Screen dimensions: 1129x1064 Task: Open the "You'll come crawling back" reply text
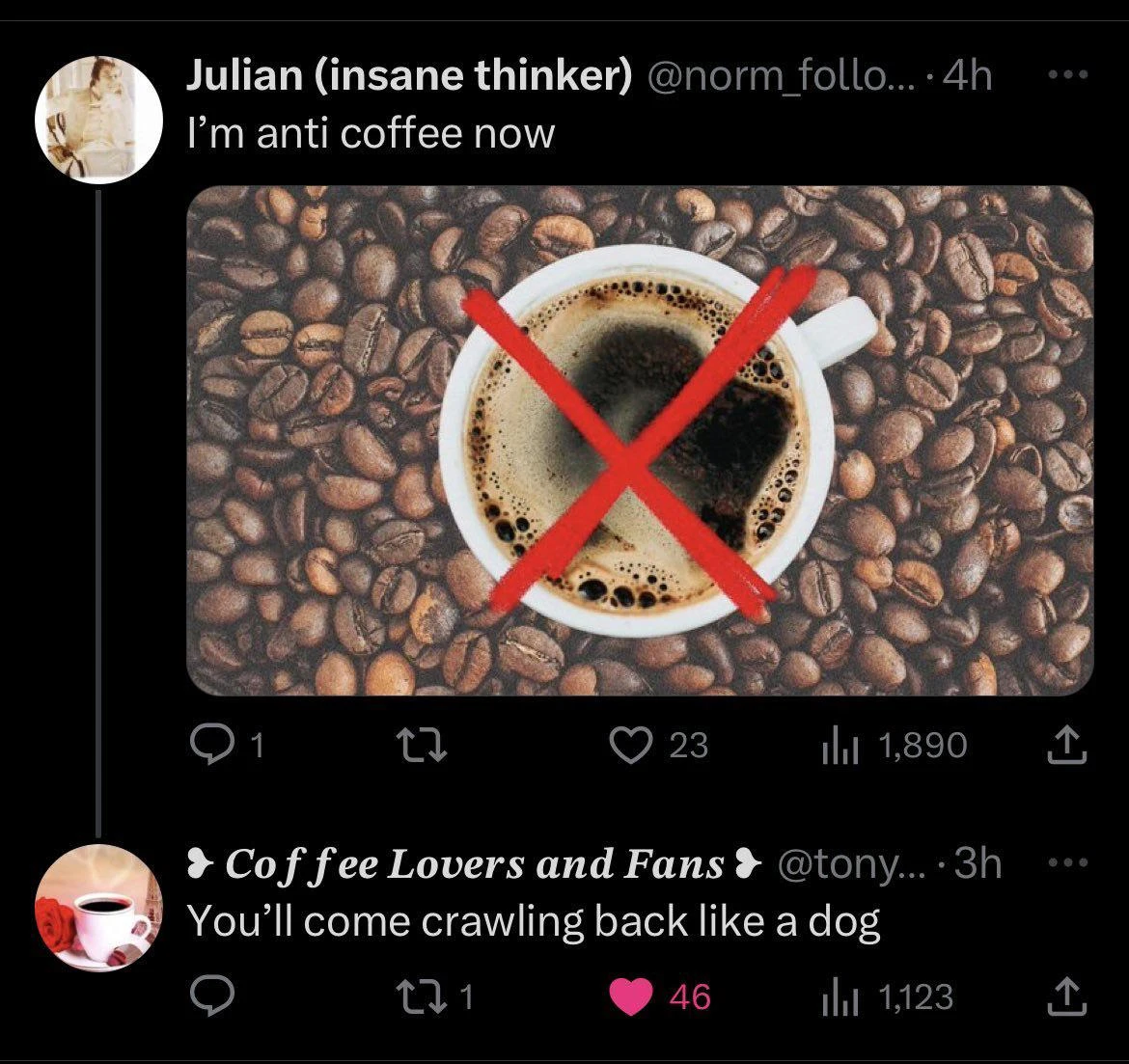tap(533, 921)
